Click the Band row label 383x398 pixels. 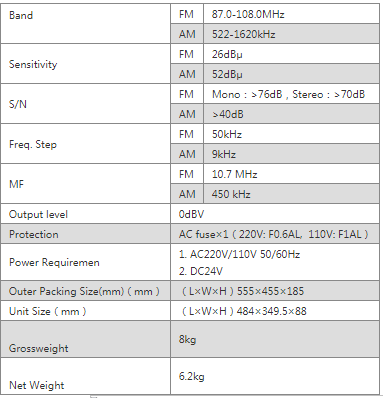(21, 15)
